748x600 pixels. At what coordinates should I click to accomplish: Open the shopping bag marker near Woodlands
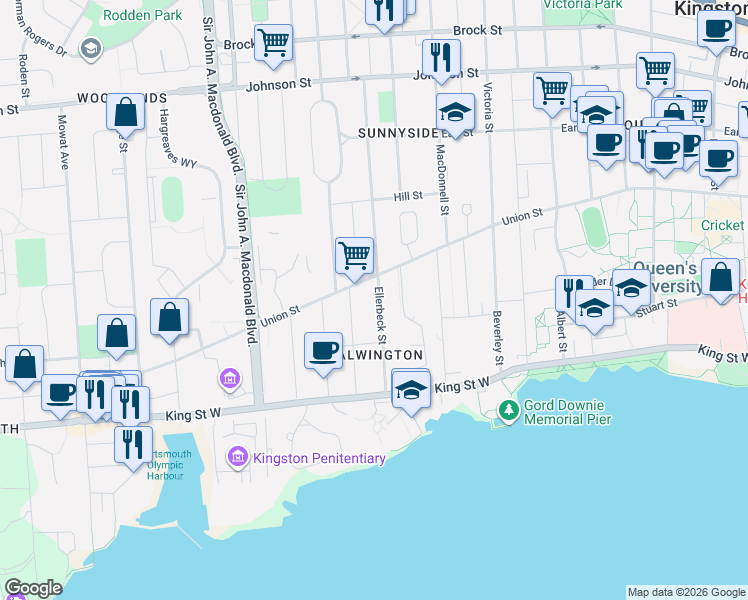(x=125, y=115)
